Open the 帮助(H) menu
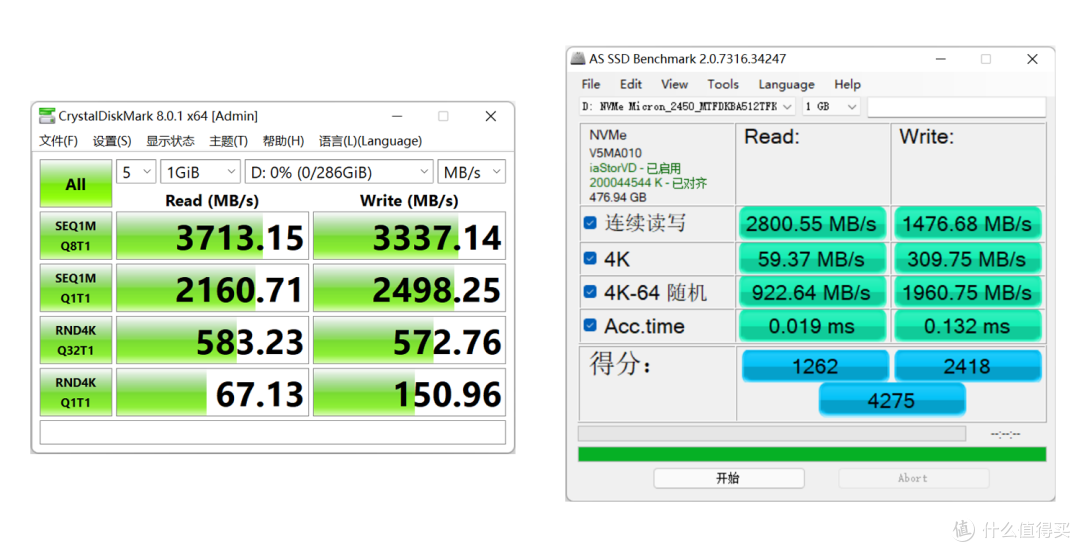Viewport: 1080px width, 552px height. [283, 141]
